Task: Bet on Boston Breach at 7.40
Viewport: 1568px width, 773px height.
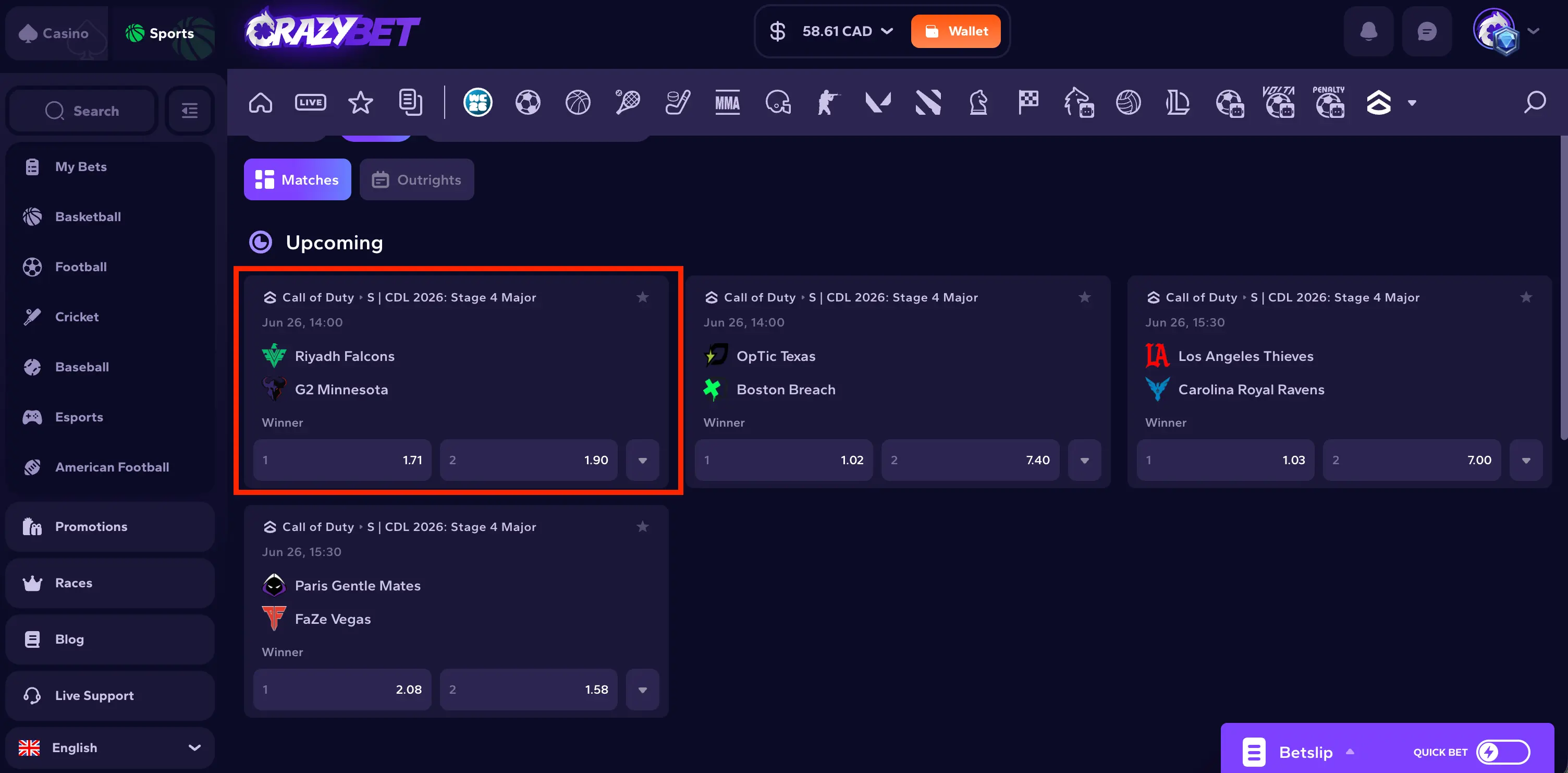Action: 970,460
